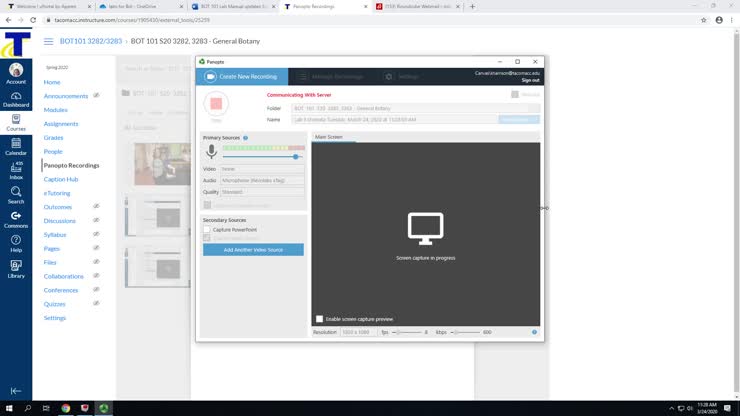740x416 pixels.
Task: Click the help icon at bottom right of Panopto
Action: click(534, 332)
